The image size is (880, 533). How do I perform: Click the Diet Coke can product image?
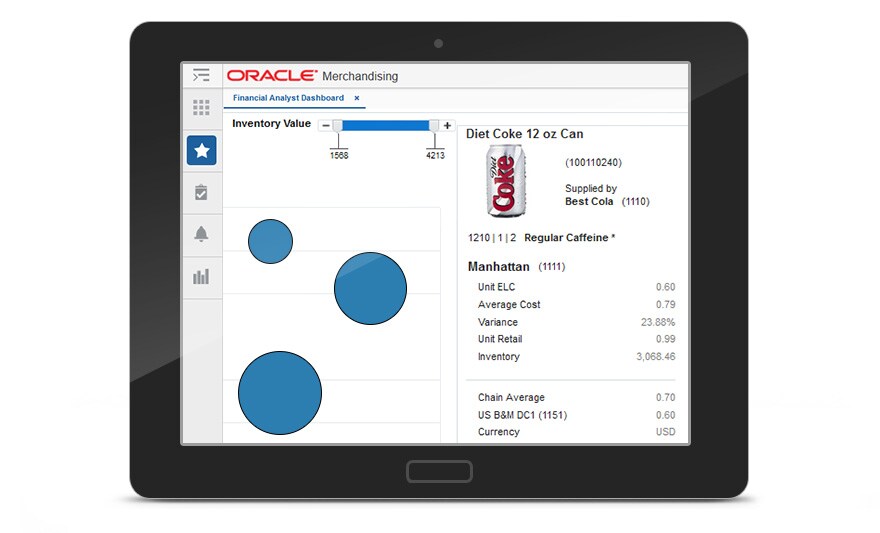click(506, 180)
